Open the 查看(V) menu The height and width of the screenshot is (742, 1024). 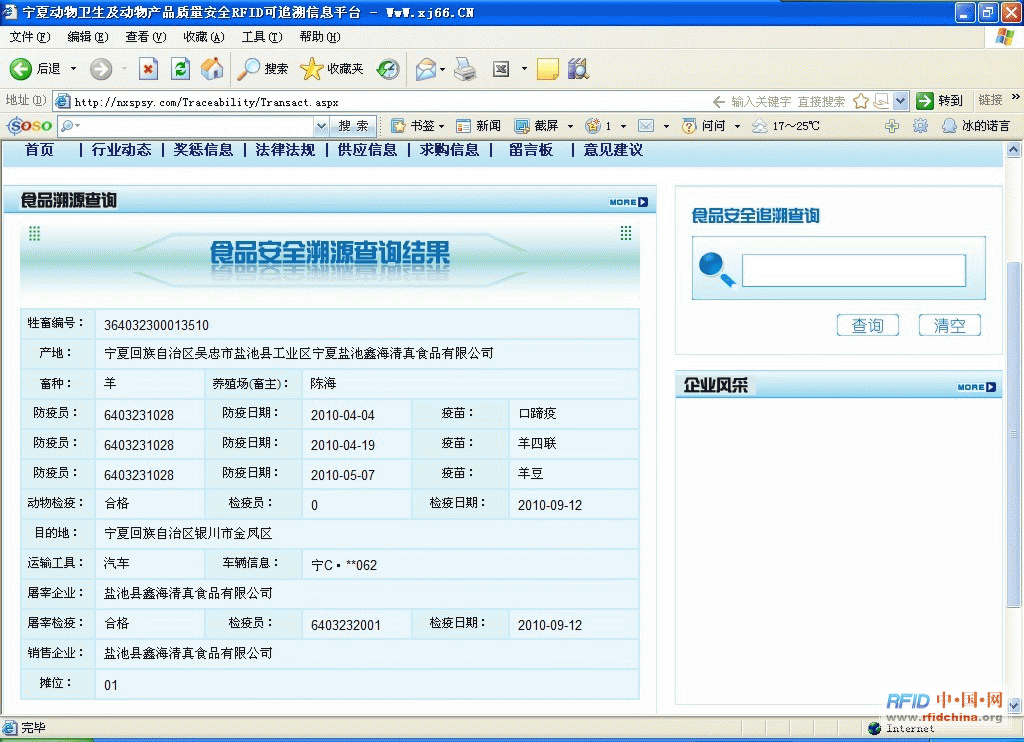tap(145, 37)
